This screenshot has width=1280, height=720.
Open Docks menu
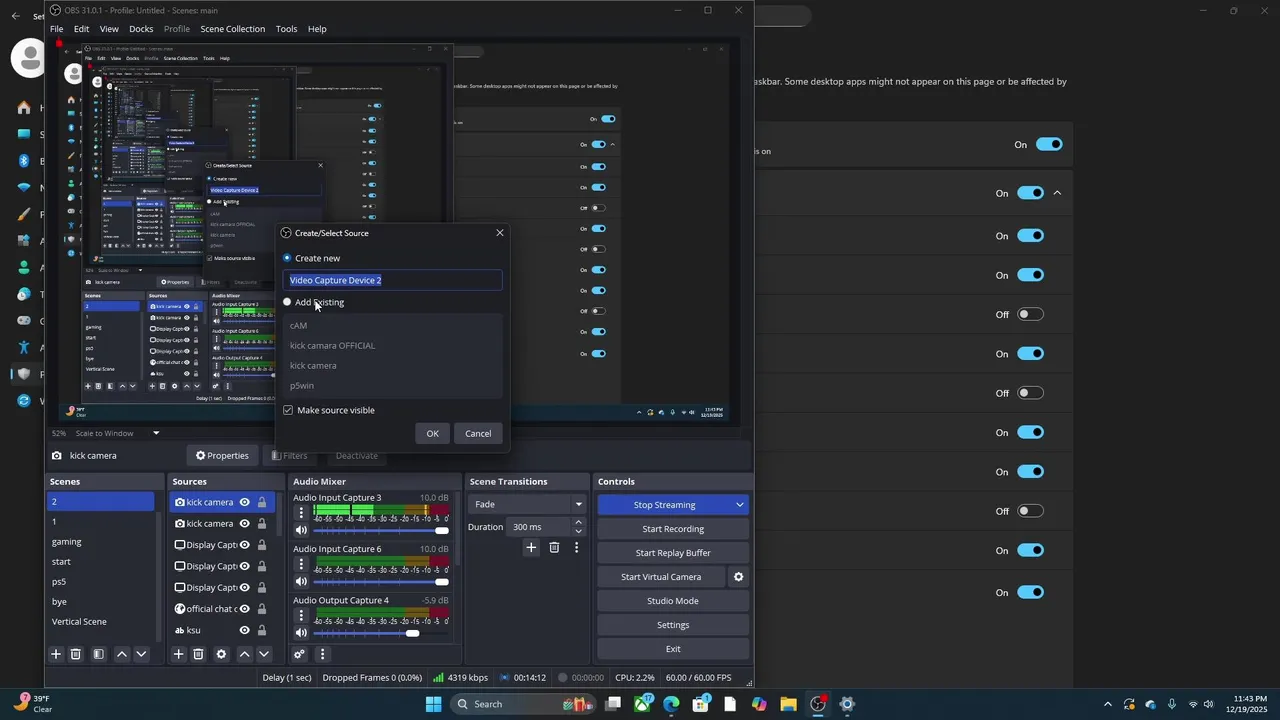141,29
